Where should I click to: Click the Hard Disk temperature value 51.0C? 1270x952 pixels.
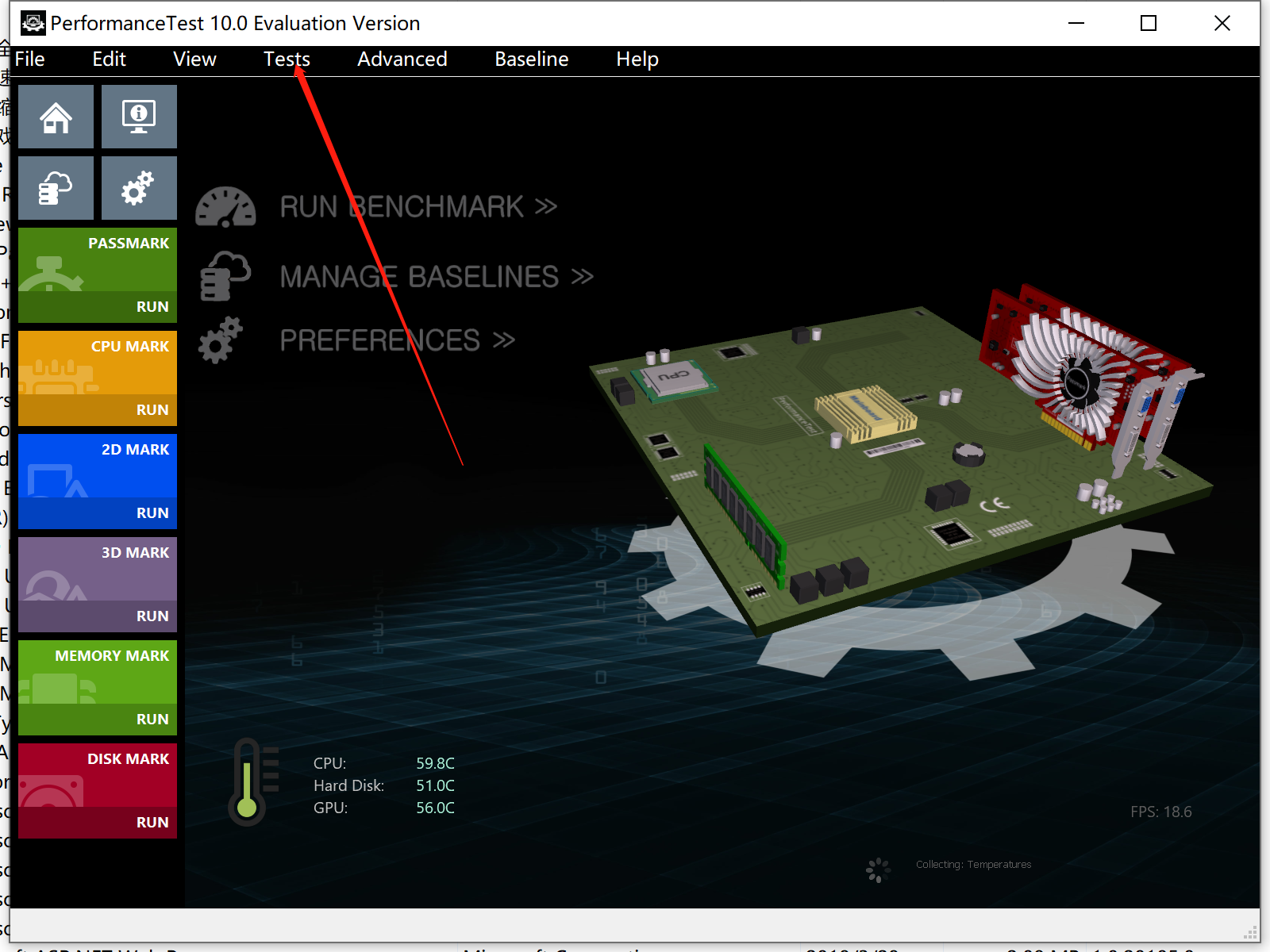tap(436, 785)
